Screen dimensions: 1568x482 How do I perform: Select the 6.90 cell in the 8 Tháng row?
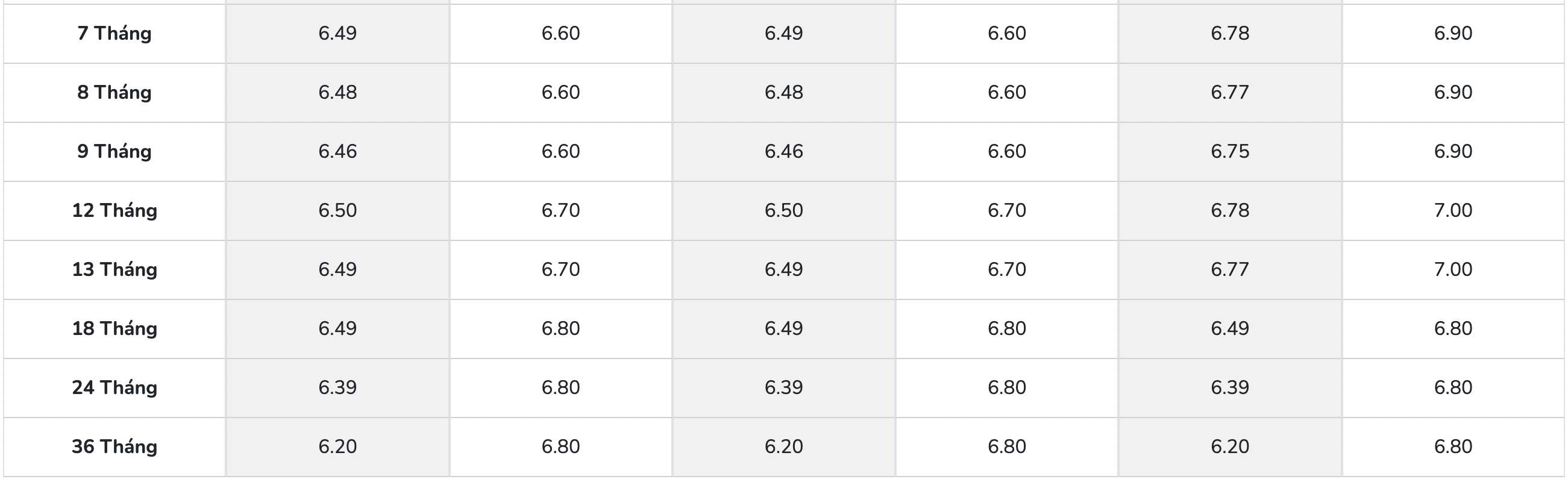1453,92
